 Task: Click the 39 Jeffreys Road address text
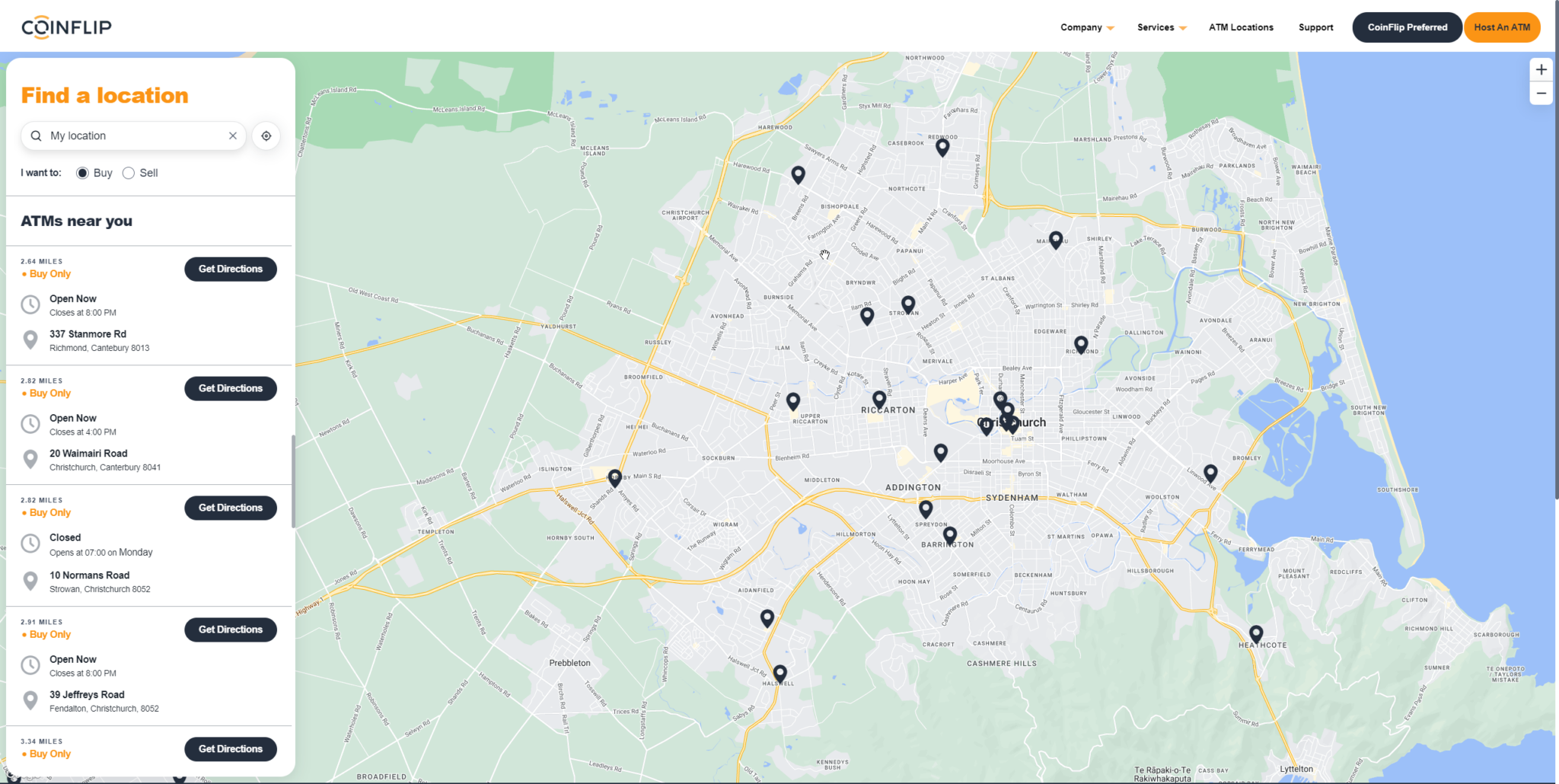click(104, 701)
